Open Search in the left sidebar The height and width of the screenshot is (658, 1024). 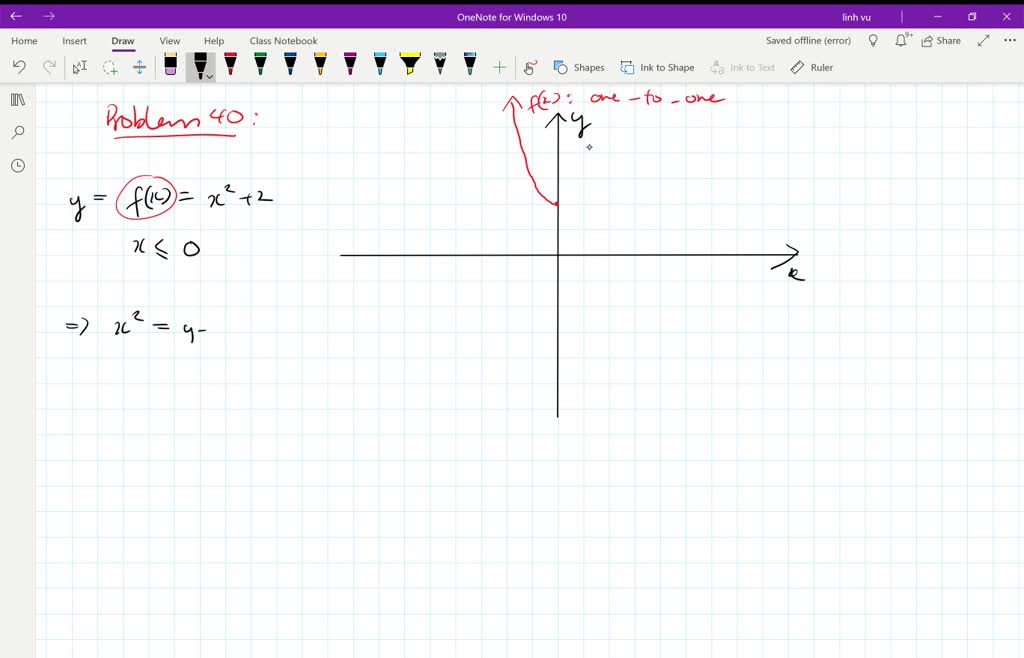(x=17, y=132)
